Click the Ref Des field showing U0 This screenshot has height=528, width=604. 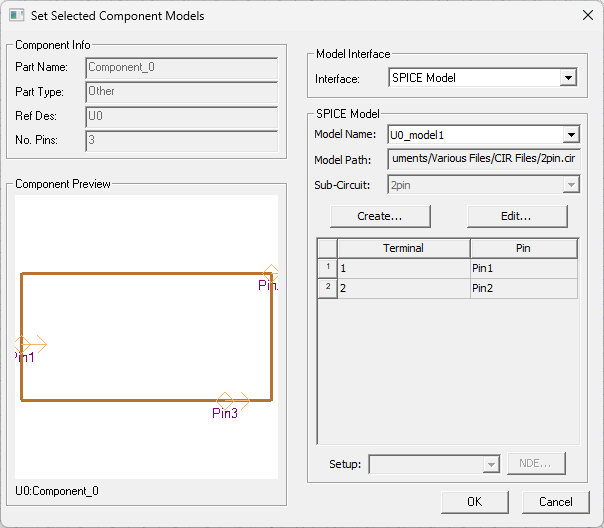point(181,117)
